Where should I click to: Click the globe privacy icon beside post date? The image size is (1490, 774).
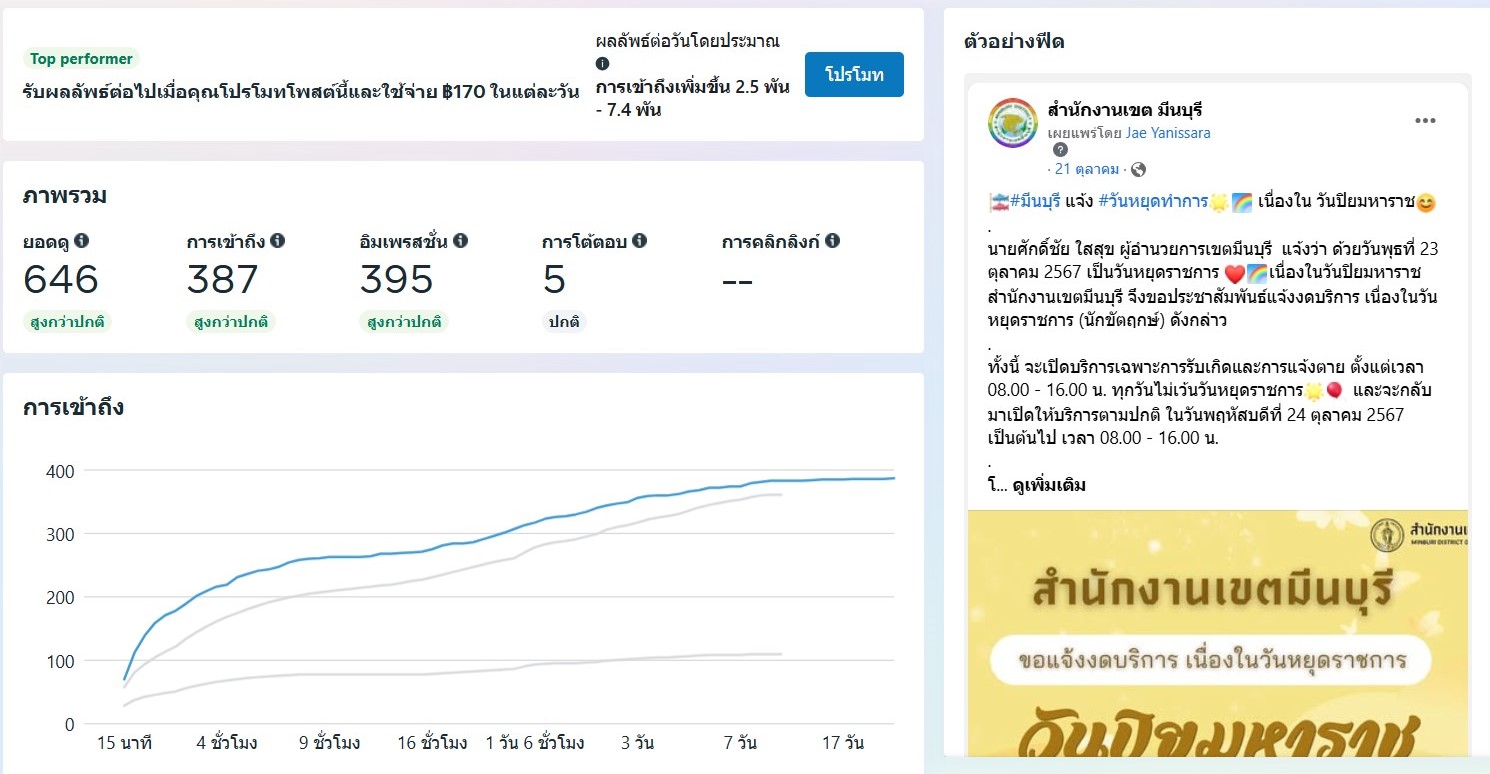pos(1138,170)
